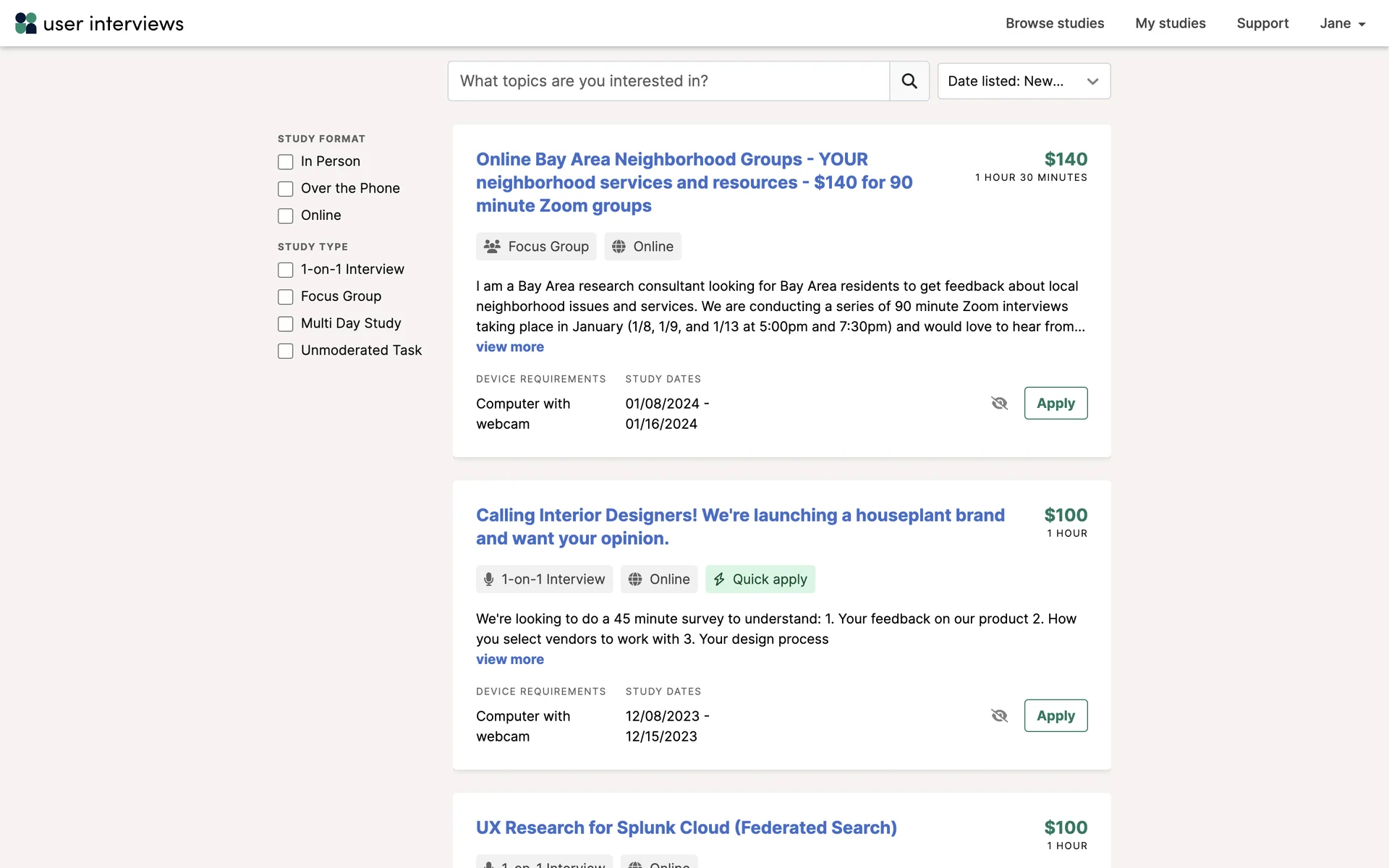Hide the Bay Area Neighborhood Groups study
The width and height of the screenshot is (1389, 868).
pyautogui.click(x=999, y=403)
